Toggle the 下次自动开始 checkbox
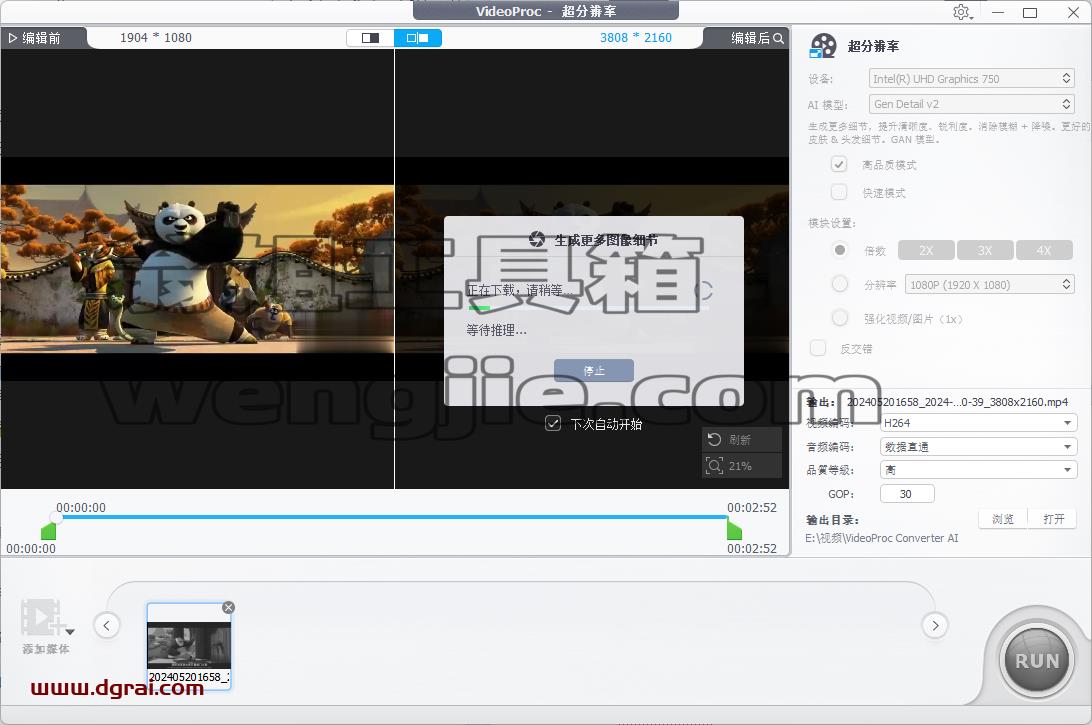 pyautogui.click(x=553, y=423)
